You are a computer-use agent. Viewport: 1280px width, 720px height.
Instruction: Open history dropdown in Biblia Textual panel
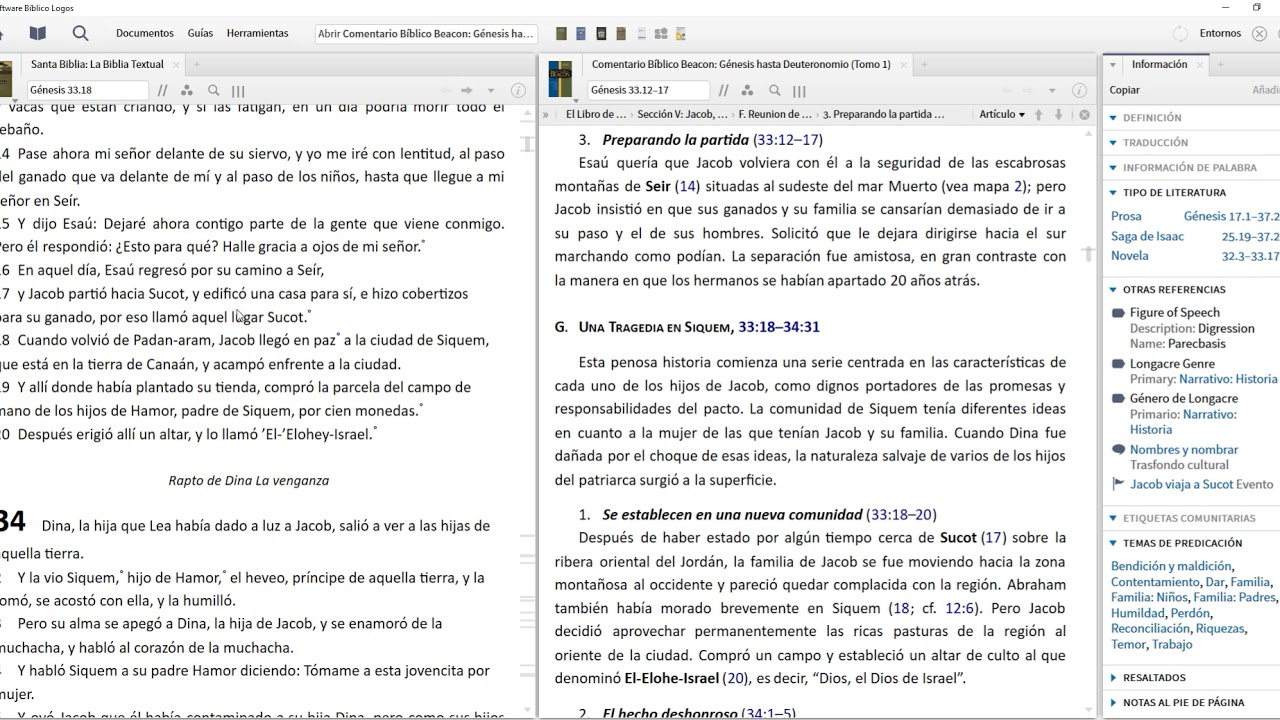[491, 90]
